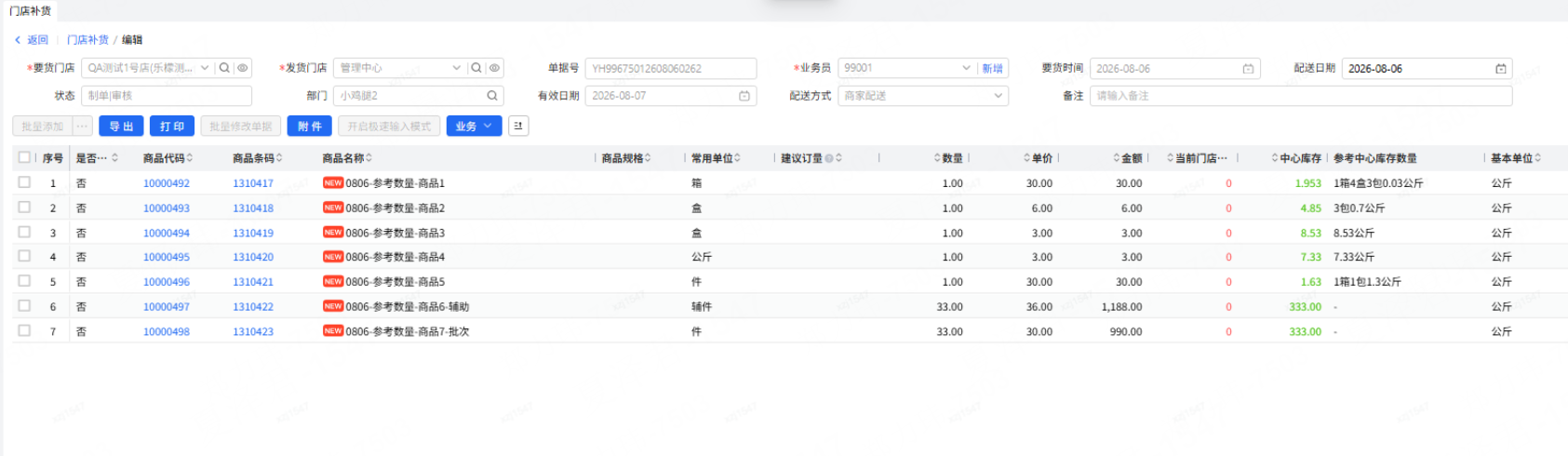Expand the 业务 dropdown button
Viewport: 1568px width, 456px height.
(x=475, y=126)
